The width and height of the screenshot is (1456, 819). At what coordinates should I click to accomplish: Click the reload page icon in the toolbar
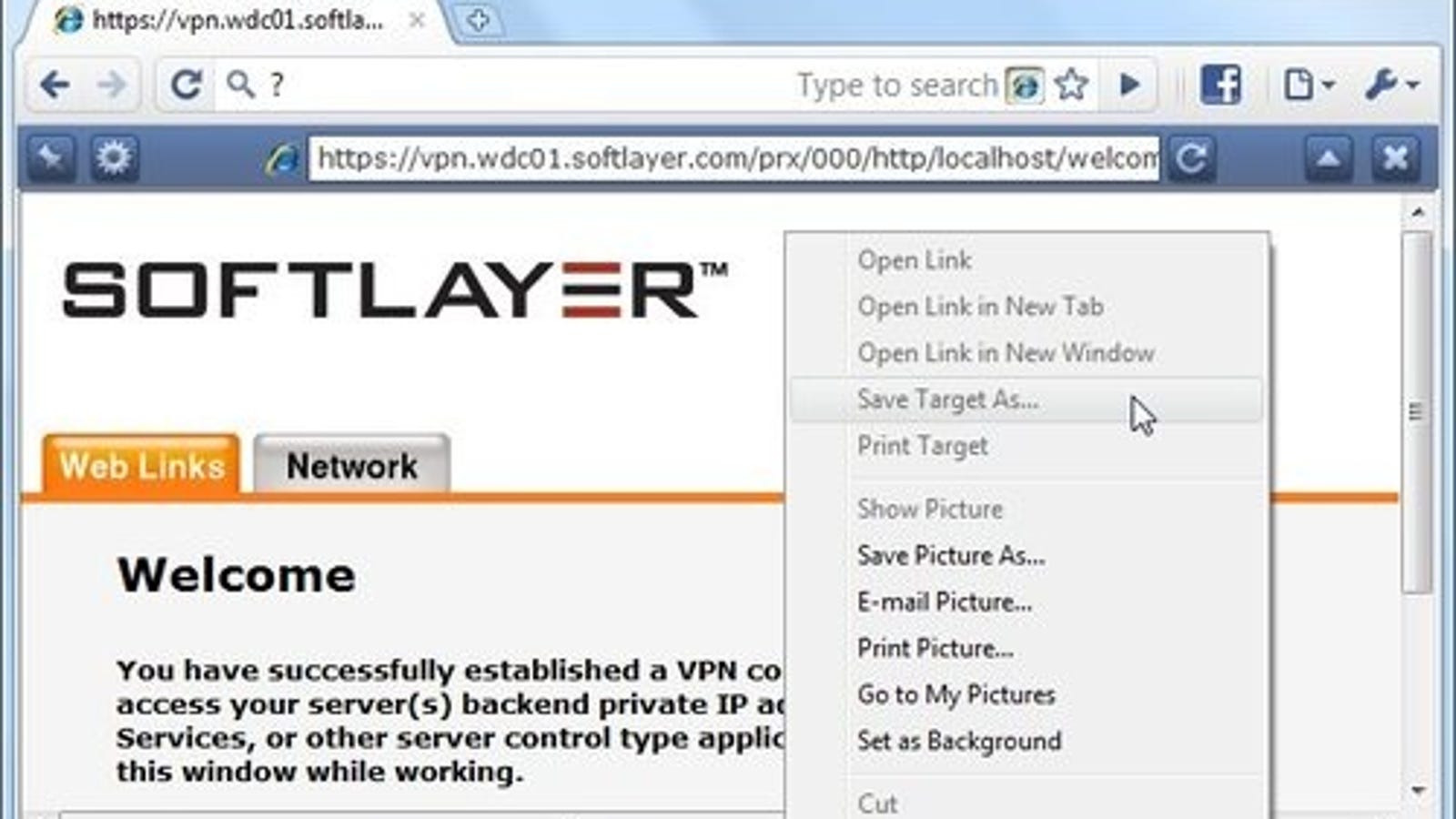(186, 86)
